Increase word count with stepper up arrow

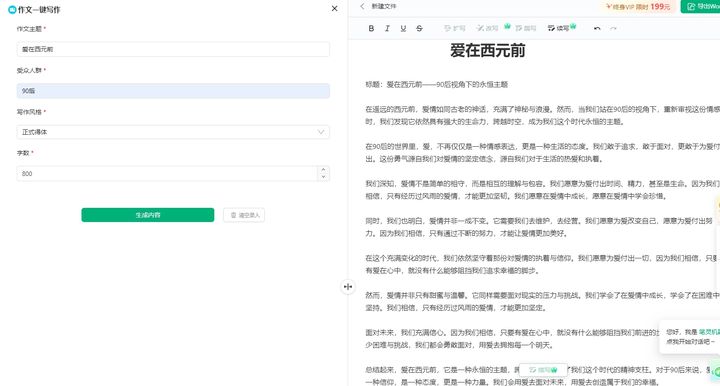[x=323, y=170]
